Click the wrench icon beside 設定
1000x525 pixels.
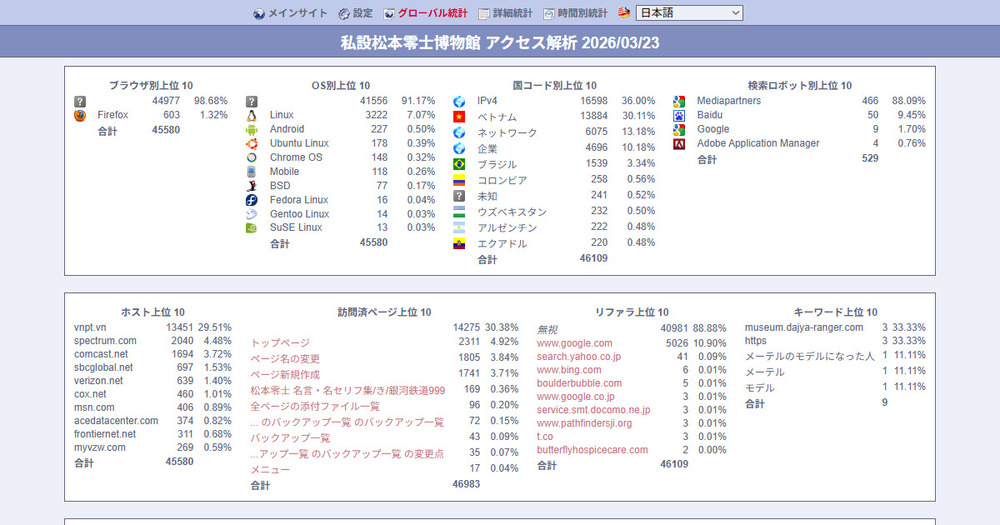[344, 13]
